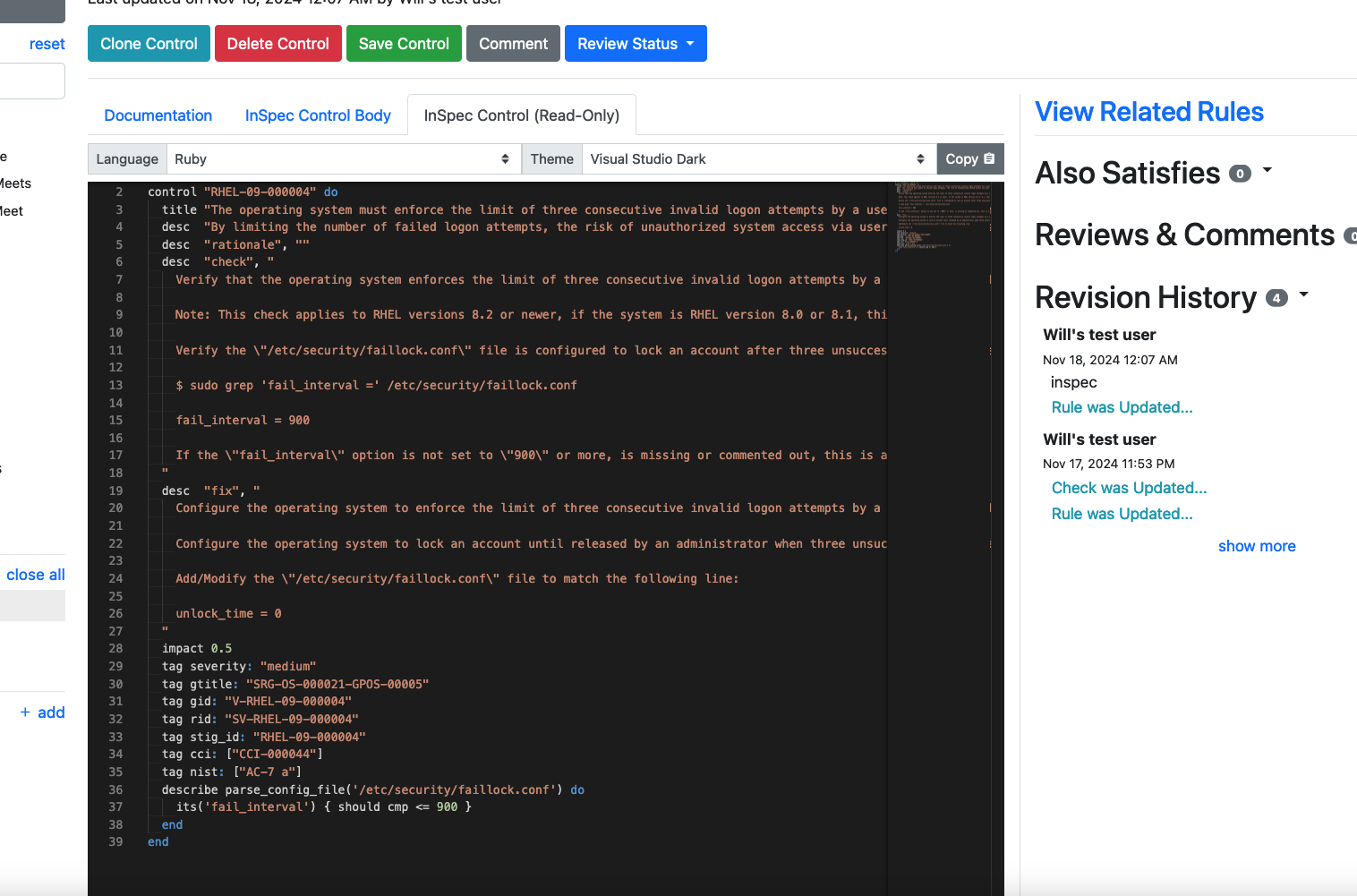The width and height of the screenshot is (1357, 896).
Task: Collapse the Revision History section
Action: click(1302, 295)
